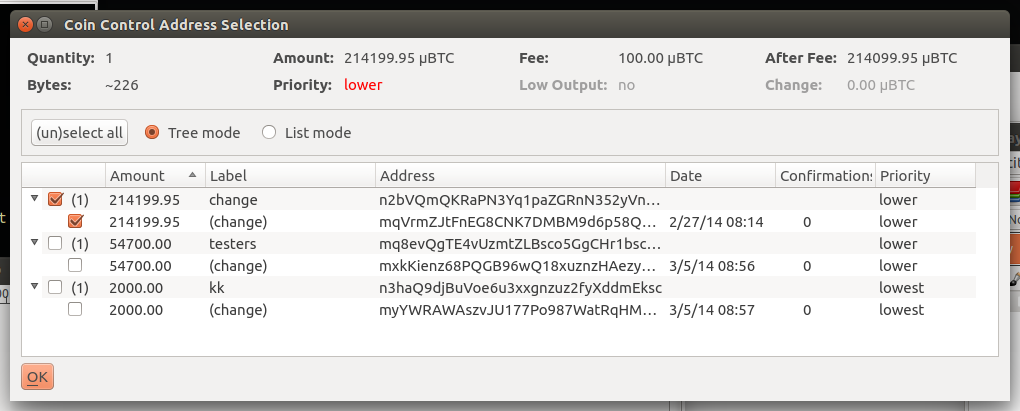
Task: Check the 2000.00 child output checkbox
Action: pyautogui.click(x=75, y=310)
